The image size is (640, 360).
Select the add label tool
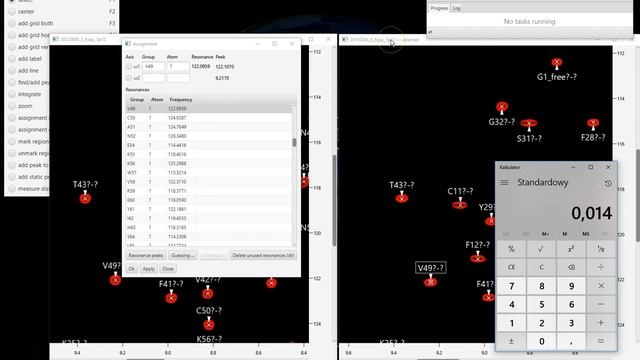pos(12,59)
